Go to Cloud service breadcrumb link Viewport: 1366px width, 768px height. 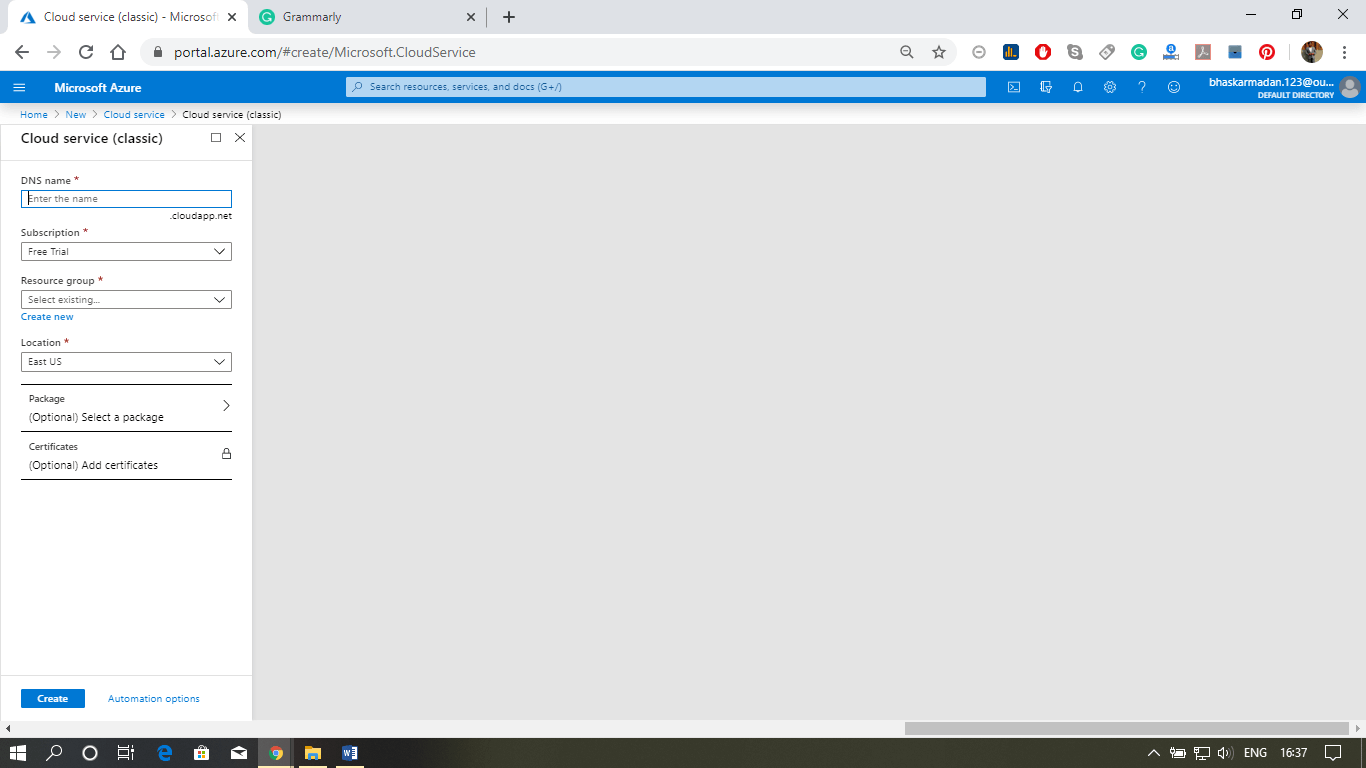134,115
